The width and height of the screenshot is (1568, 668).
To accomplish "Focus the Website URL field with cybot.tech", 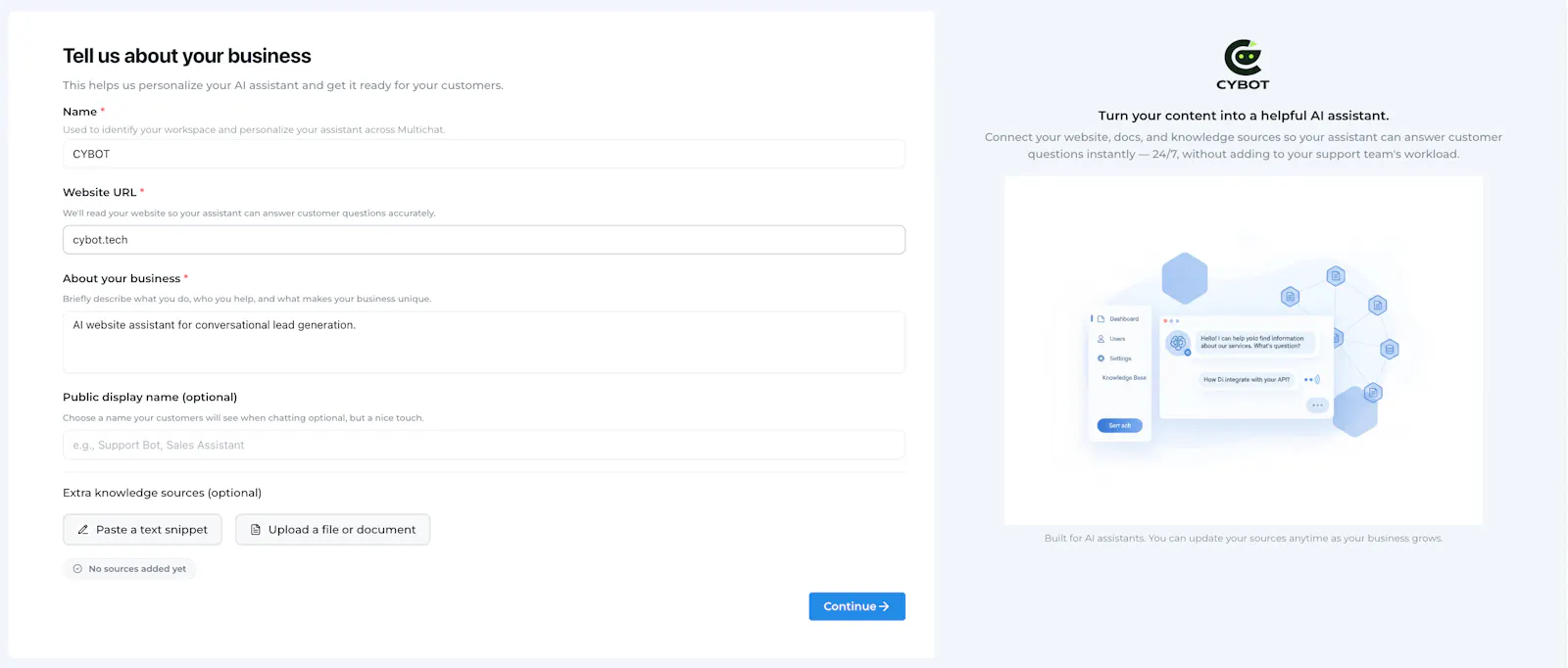I will [x=484, y=240].
